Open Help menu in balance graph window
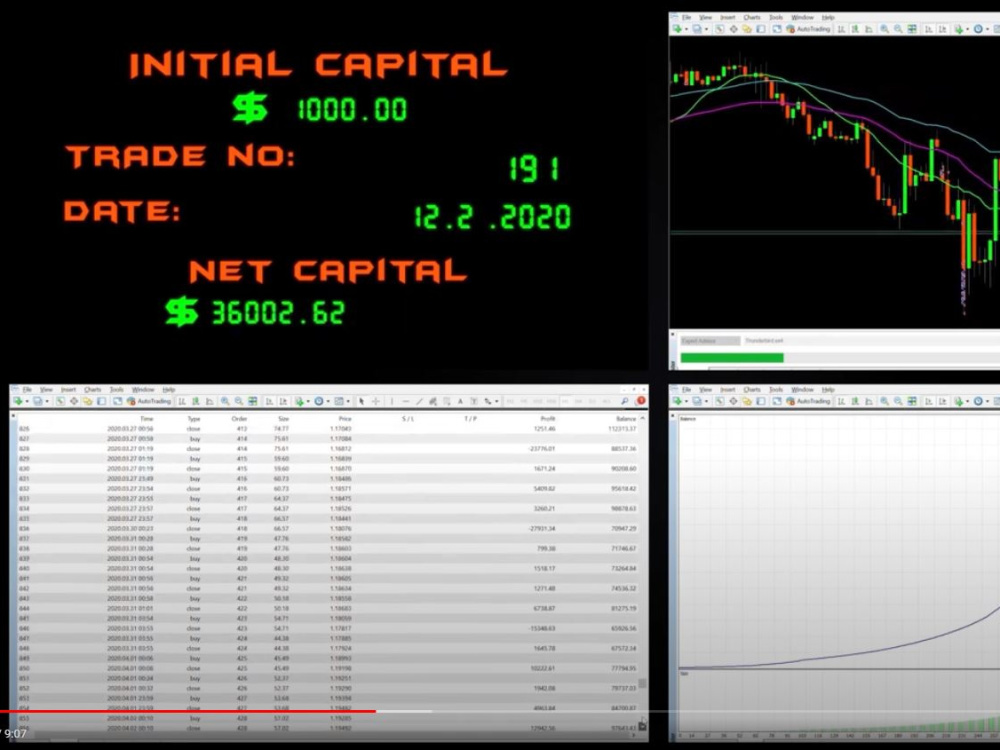The height and width of the screenshot is (750, 1000). pyautogui.click(x=828, y=390)
